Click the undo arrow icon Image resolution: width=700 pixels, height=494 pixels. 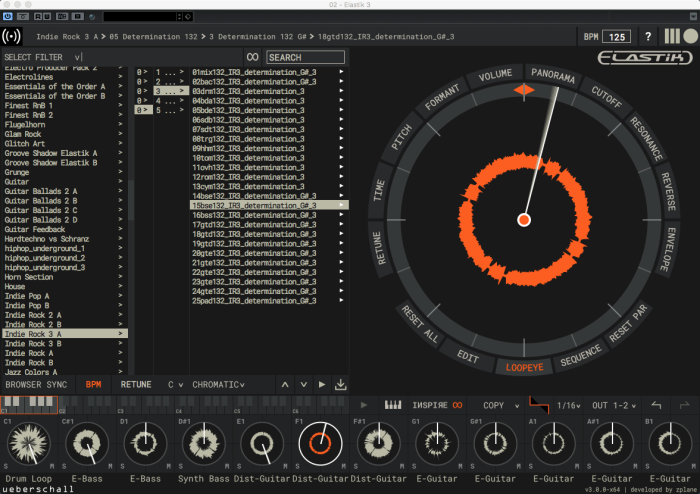point(656,405)
